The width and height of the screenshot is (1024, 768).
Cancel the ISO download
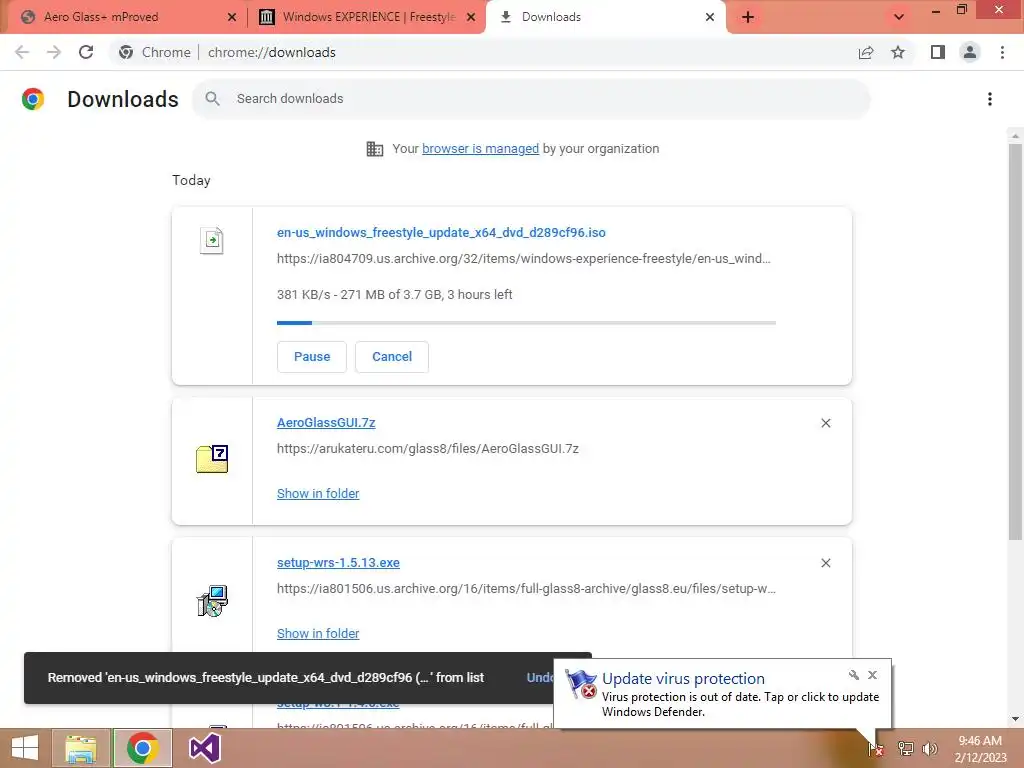tap(392, 357)
